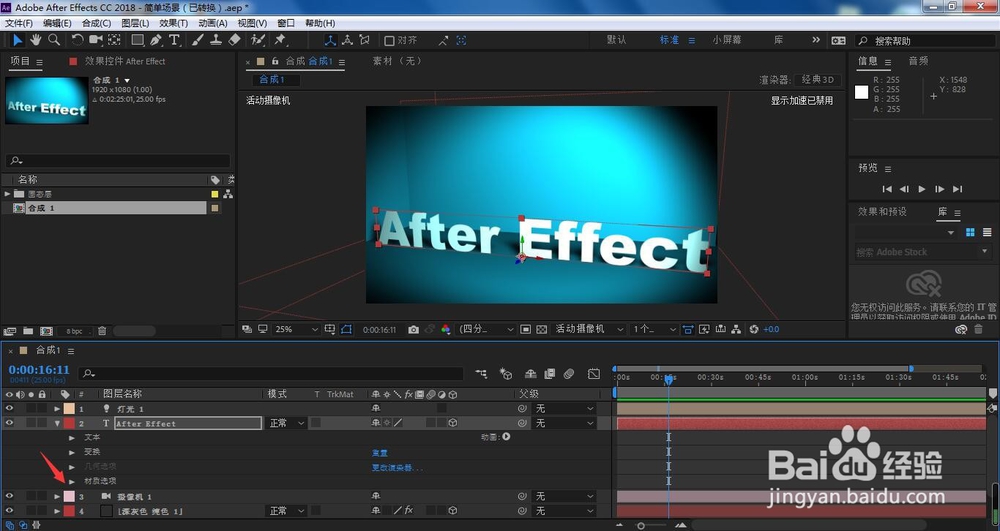Select the Pen tool
This screenshot has width=1000, height=531.
click(156, 40)
